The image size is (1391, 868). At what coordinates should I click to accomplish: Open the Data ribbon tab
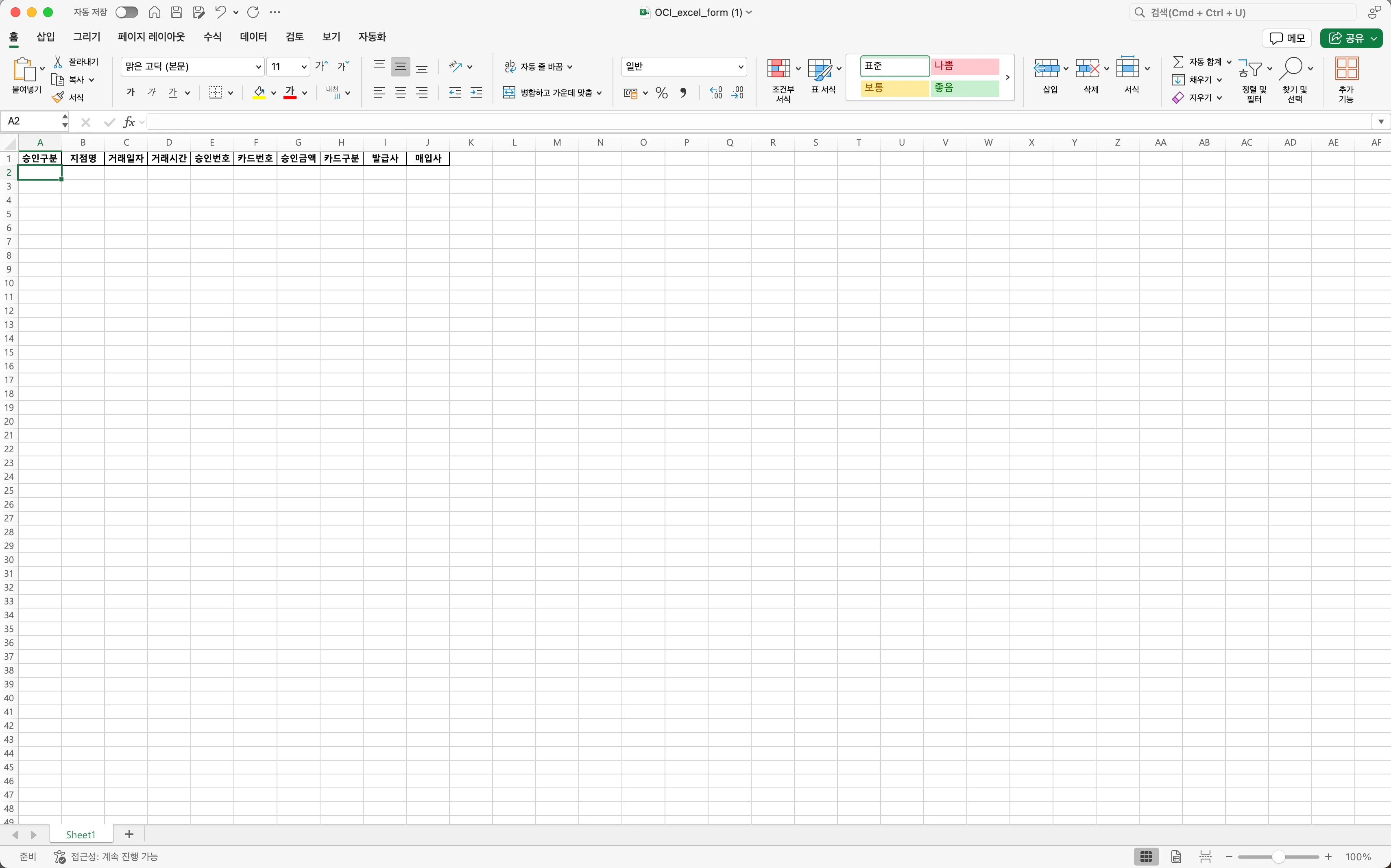tap(253, 37)
